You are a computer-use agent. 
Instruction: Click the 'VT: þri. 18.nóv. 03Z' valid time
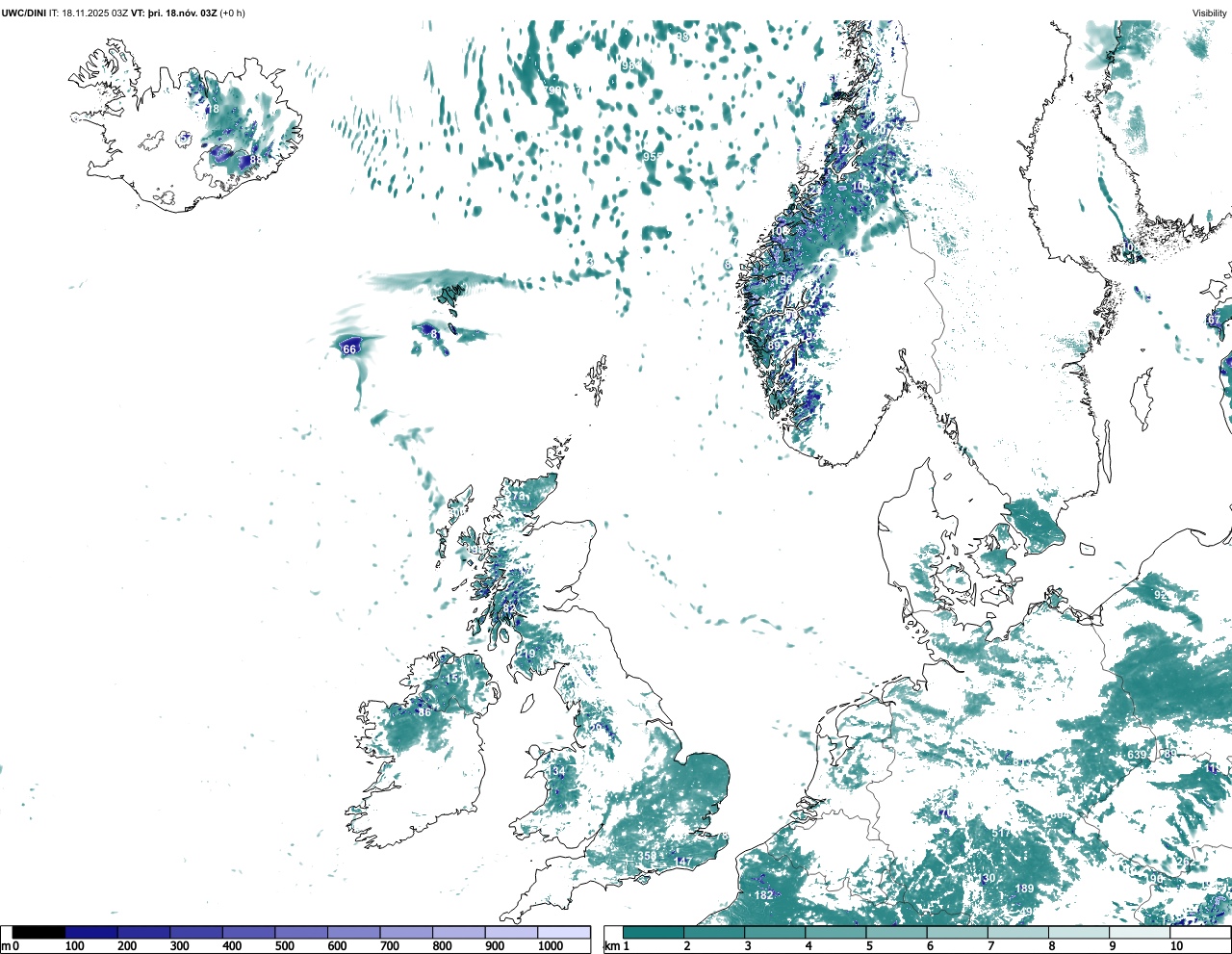point(174,13)
